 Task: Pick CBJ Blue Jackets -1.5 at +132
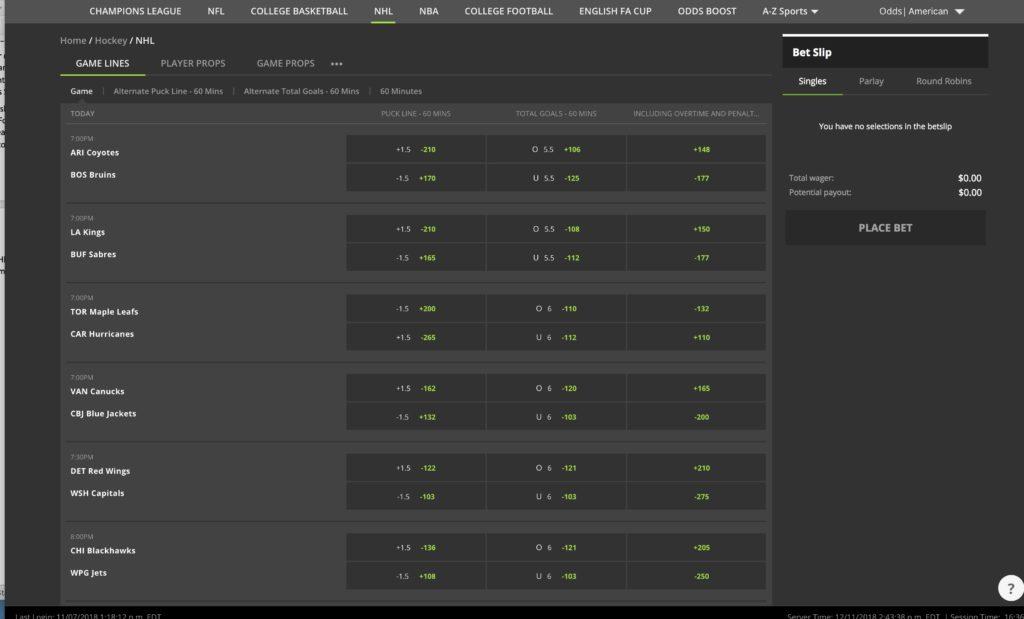pyautogui.click(x=416, y=417)
